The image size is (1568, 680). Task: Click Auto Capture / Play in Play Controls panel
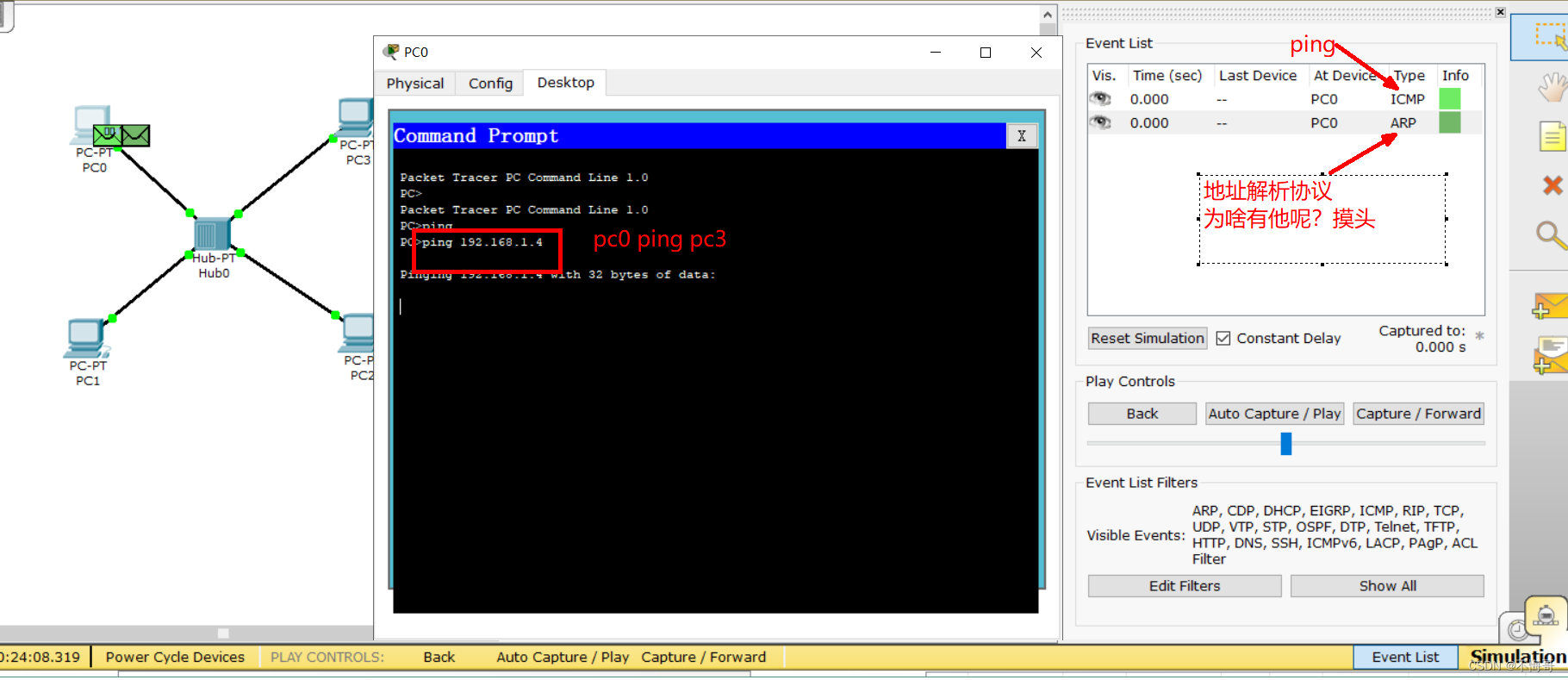click(x=1274, y=414)
